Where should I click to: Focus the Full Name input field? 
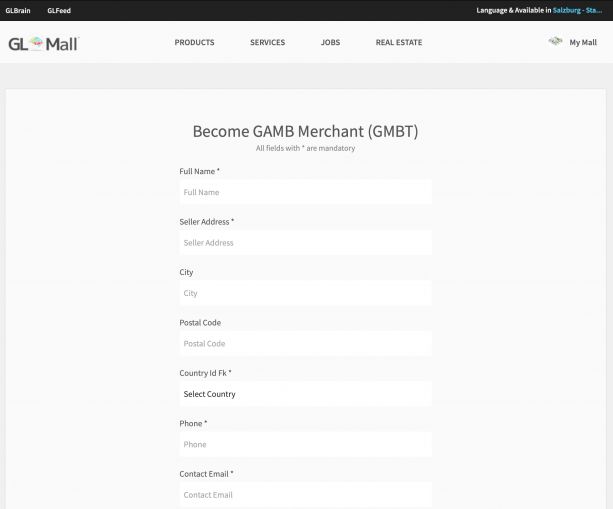point(305,192)
